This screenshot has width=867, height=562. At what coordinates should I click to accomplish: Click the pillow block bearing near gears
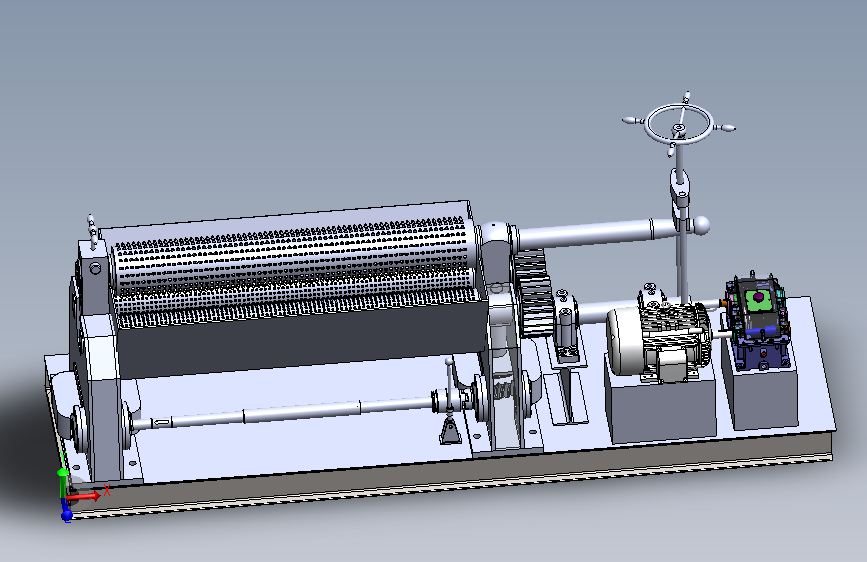(567, 327)
